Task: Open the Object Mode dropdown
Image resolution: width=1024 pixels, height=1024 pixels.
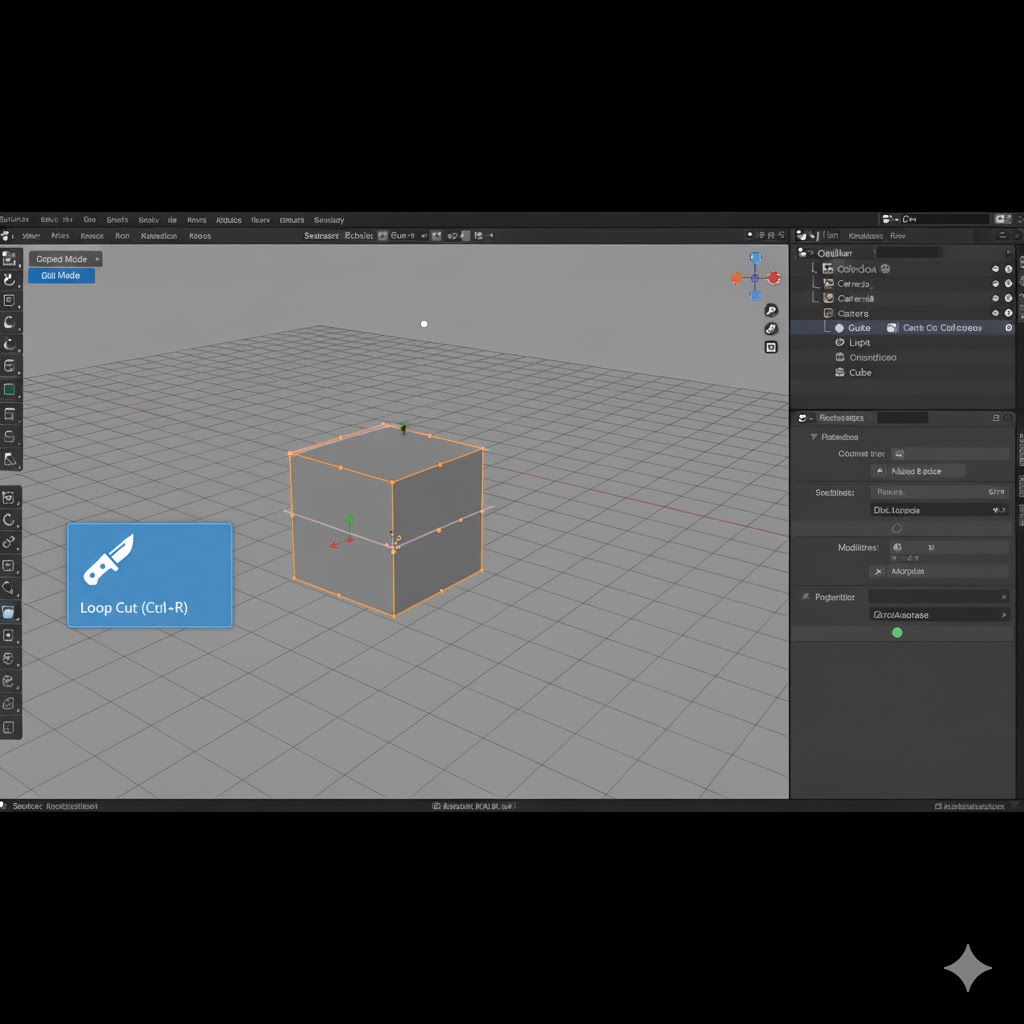Action: 65,258
